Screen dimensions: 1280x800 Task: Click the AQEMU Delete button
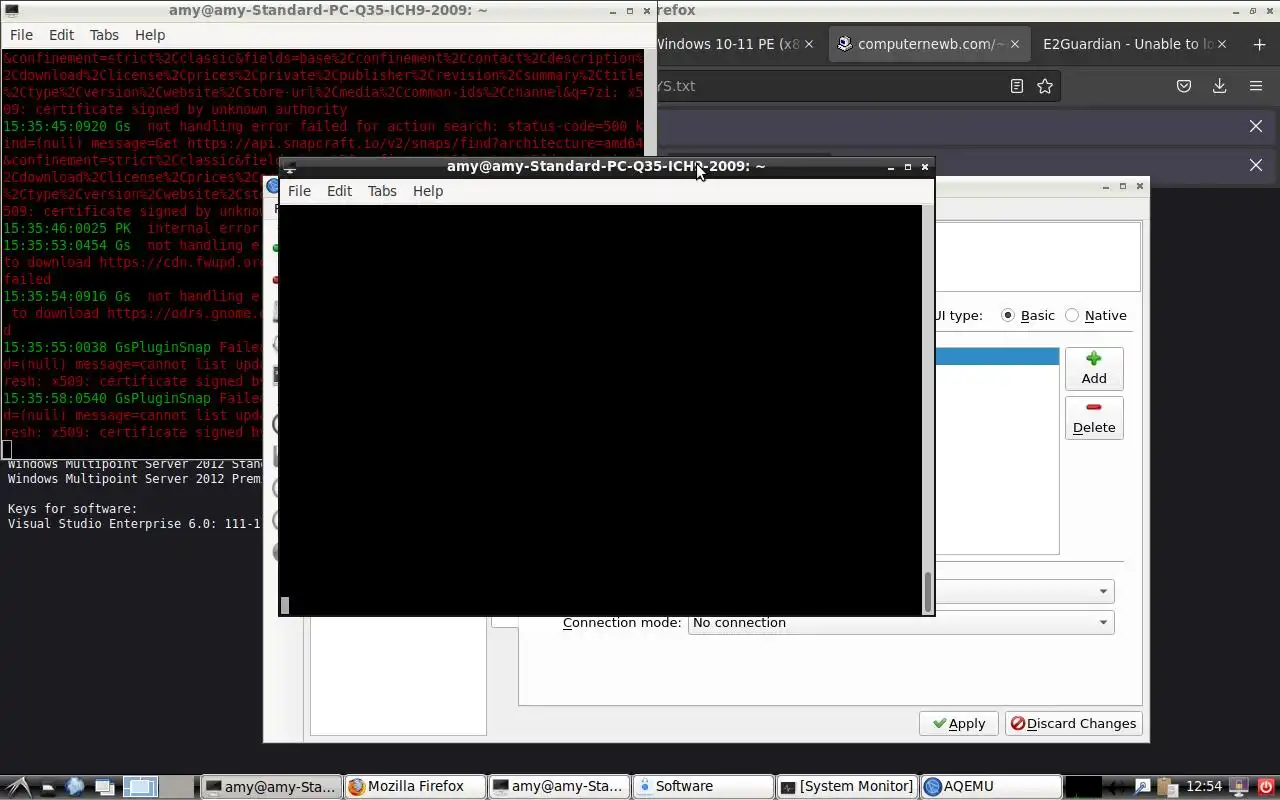pos(1094,417)
